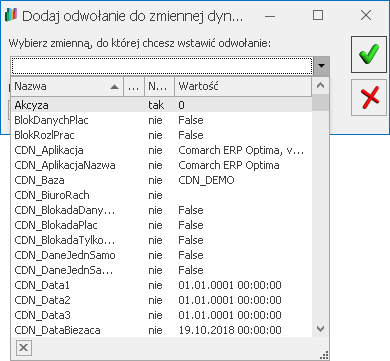Select the BlokDanychPlac row
The height and width of the screenshot is (361, 390).
point(162,120)
